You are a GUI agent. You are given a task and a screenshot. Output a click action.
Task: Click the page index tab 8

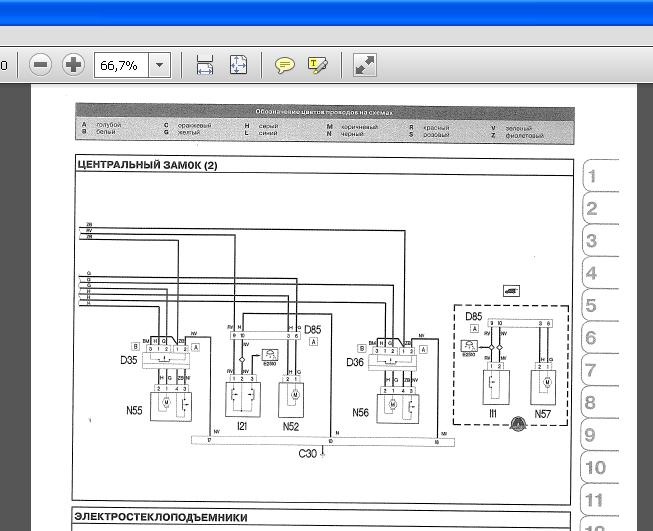tap(600, 402)
